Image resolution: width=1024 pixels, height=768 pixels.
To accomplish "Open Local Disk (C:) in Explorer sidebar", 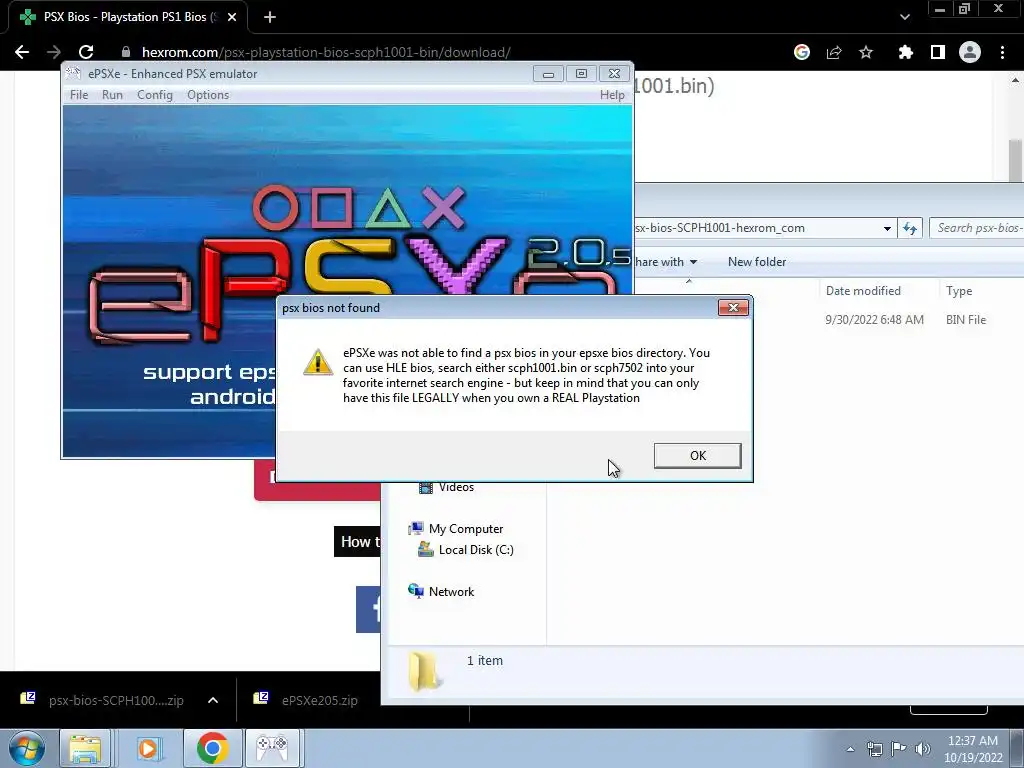I will pyautogui.click(x=466, y=549).
